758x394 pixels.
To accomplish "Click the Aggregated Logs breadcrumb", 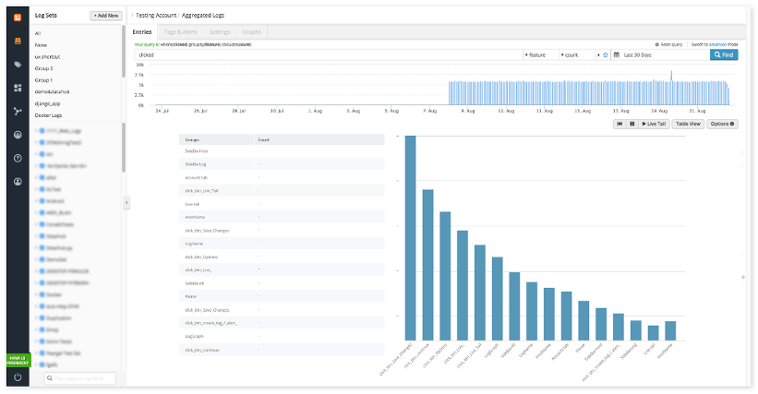I will click(203, 15).
